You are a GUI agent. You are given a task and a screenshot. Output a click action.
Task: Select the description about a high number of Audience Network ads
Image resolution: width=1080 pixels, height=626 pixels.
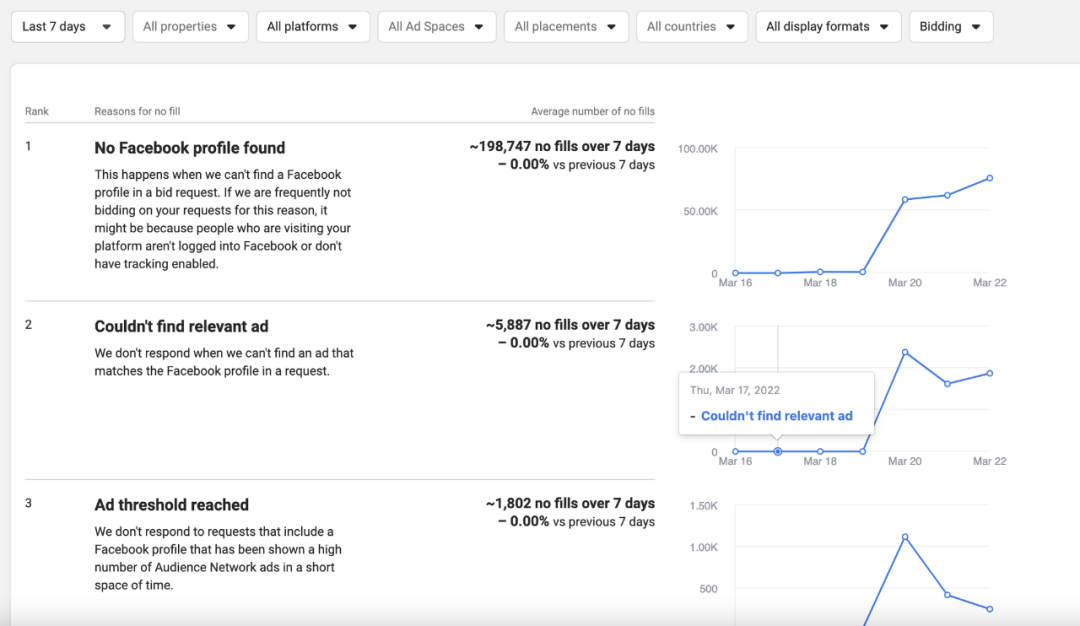218,558
